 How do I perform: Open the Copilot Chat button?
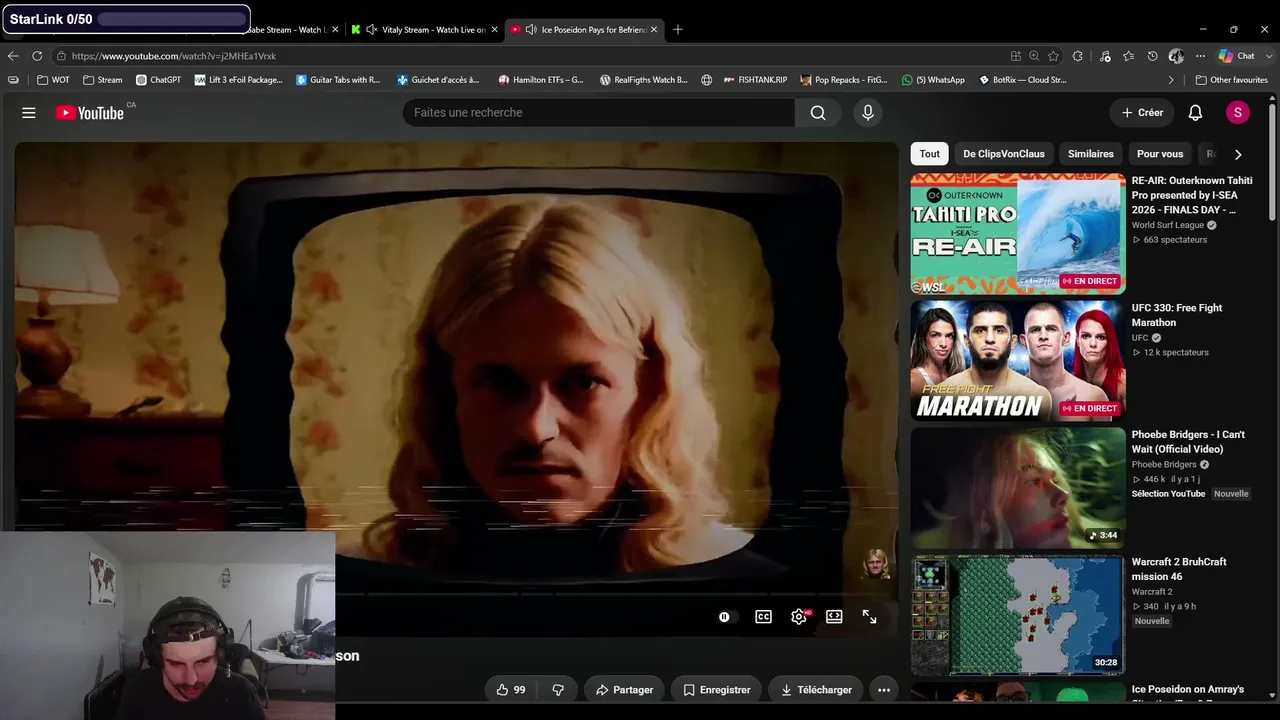coord(1237,56)
